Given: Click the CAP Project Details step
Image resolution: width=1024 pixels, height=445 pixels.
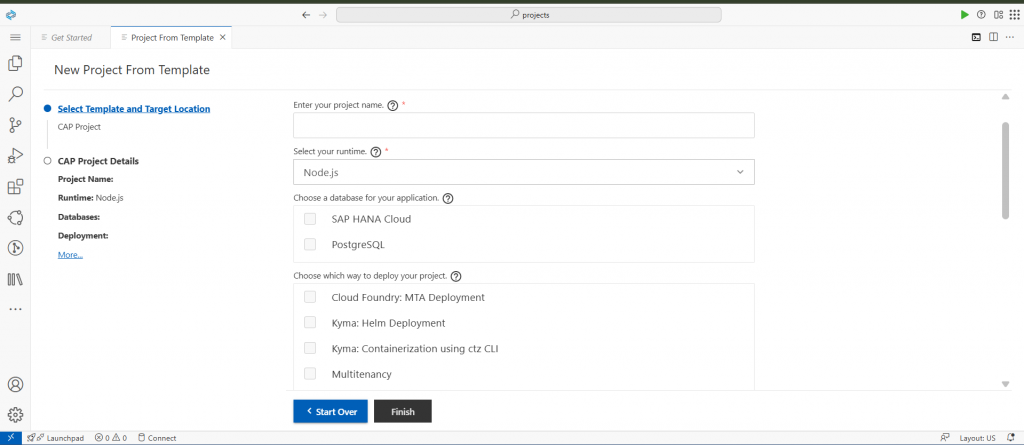Looking at the screenshot, I should [98, 161].
